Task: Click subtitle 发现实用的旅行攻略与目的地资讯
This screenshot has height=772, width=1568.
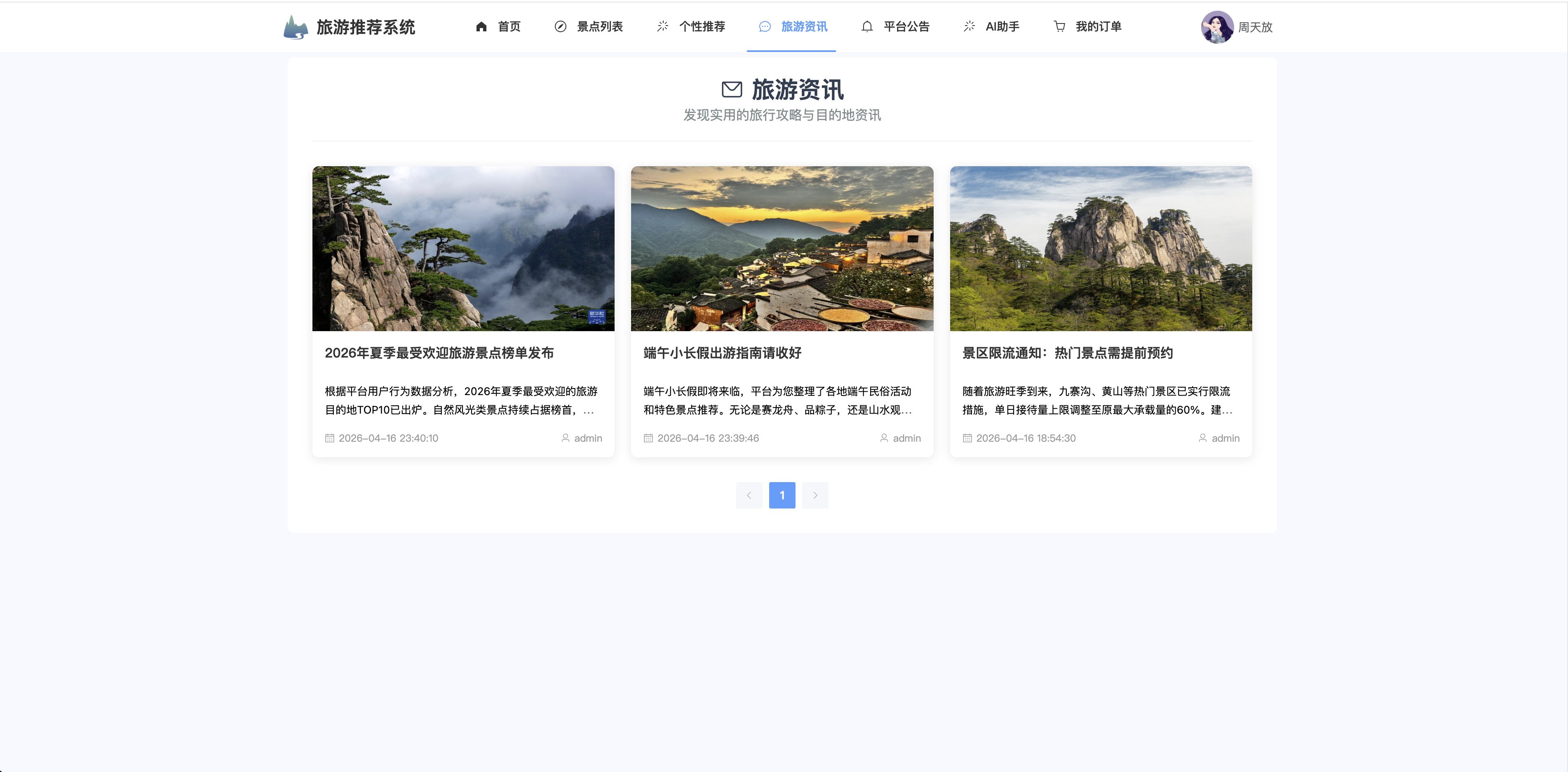Action: 782,115
